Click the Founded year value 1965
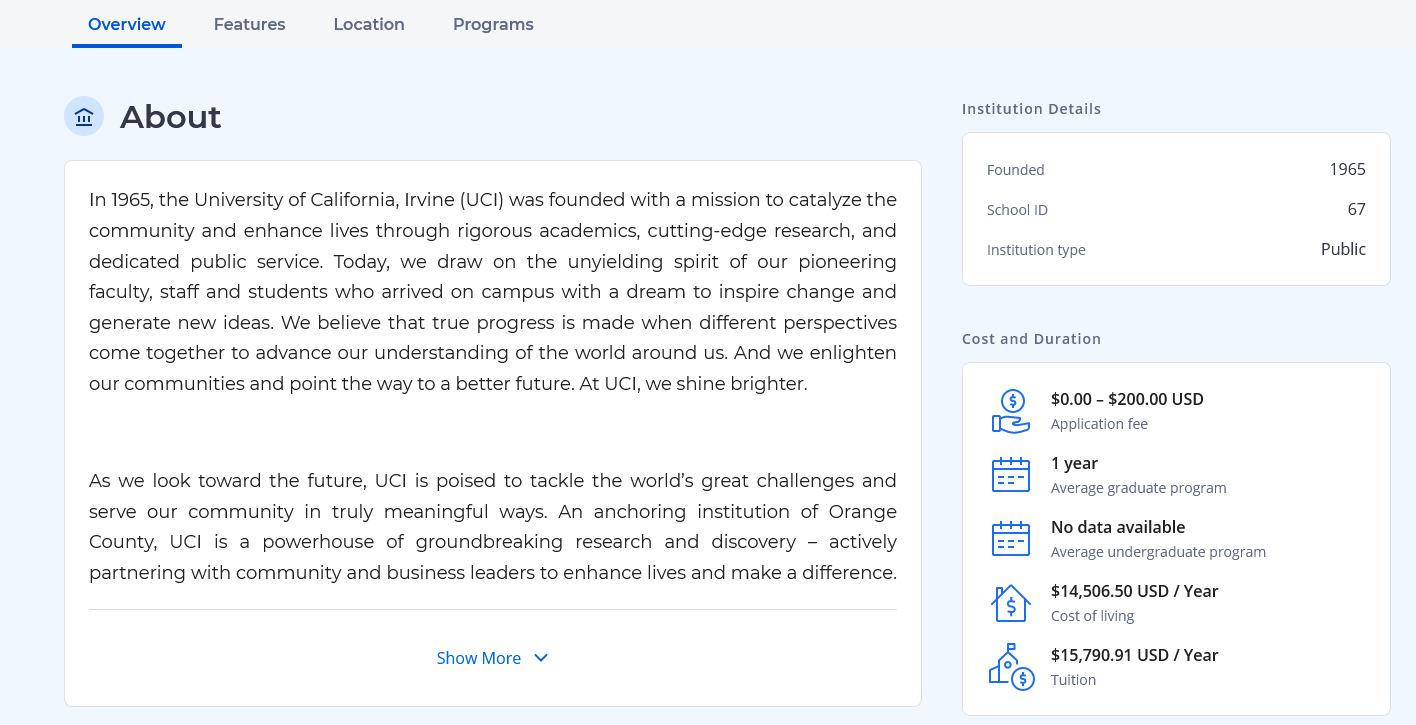1416x725 pixels. pyautogui.click(x=1347, y=169)
